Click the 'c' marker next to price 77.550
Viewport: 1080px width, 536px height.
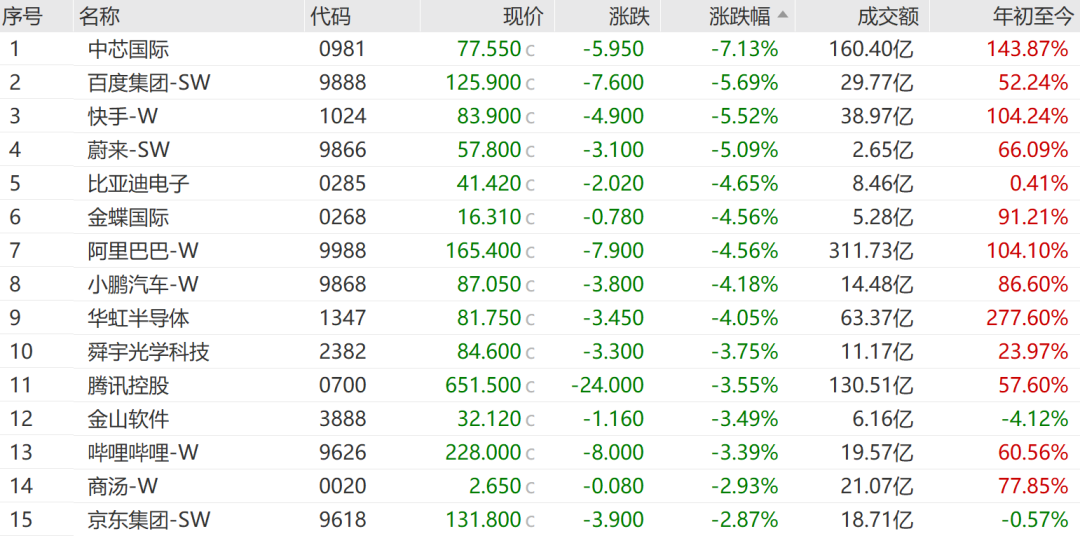point(530,49)
